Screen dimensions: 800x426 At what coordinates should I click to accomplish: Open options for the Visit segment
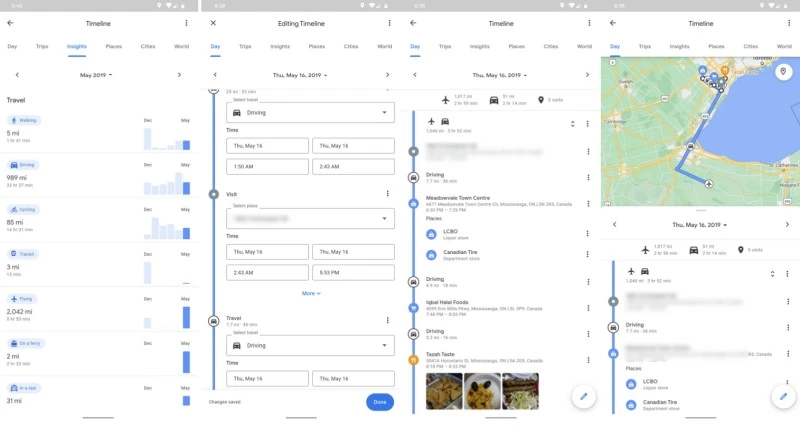(388, 193)
